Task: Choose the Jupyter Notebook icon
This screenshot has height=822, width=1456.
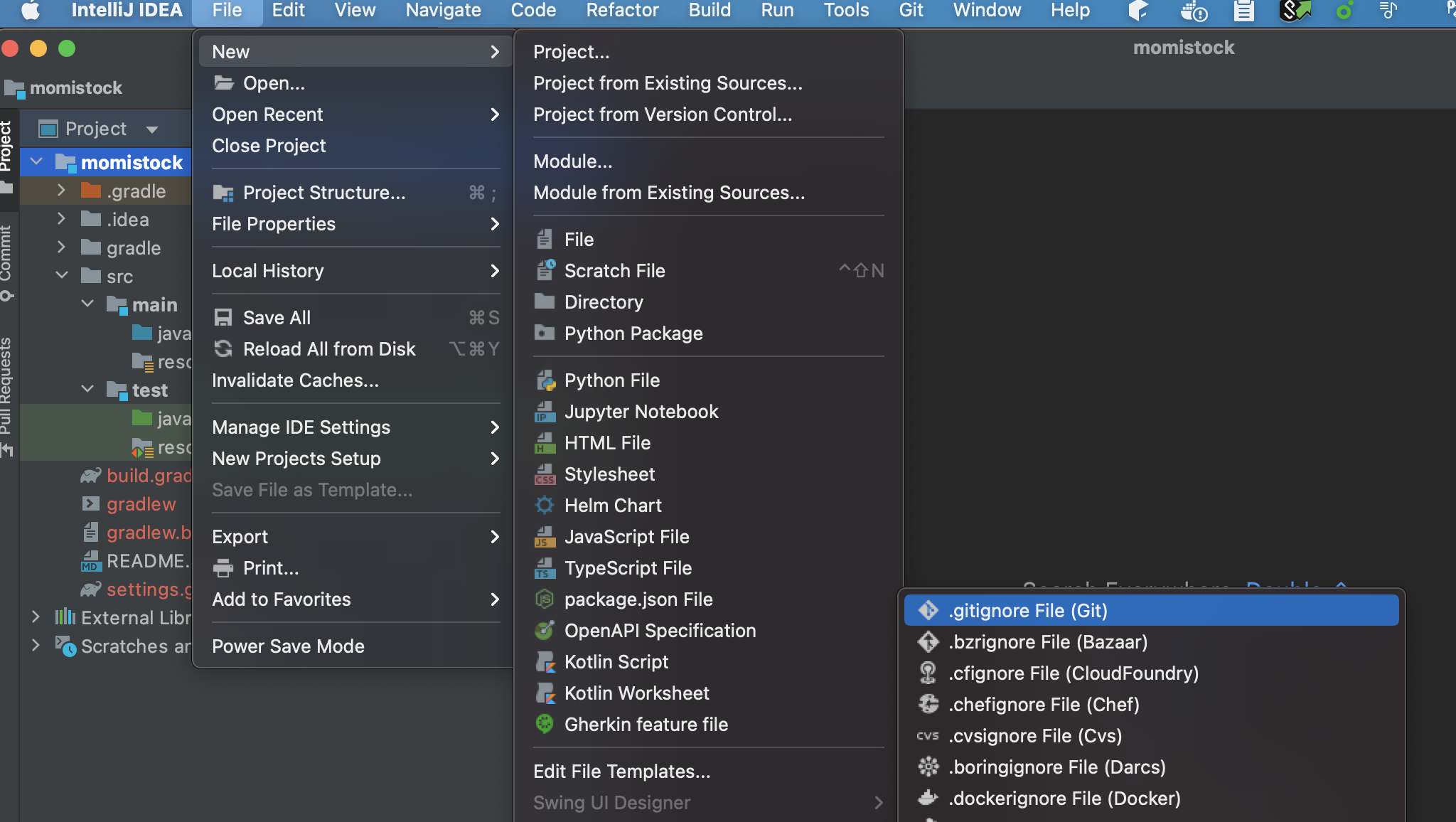Action: coord(545,412)
